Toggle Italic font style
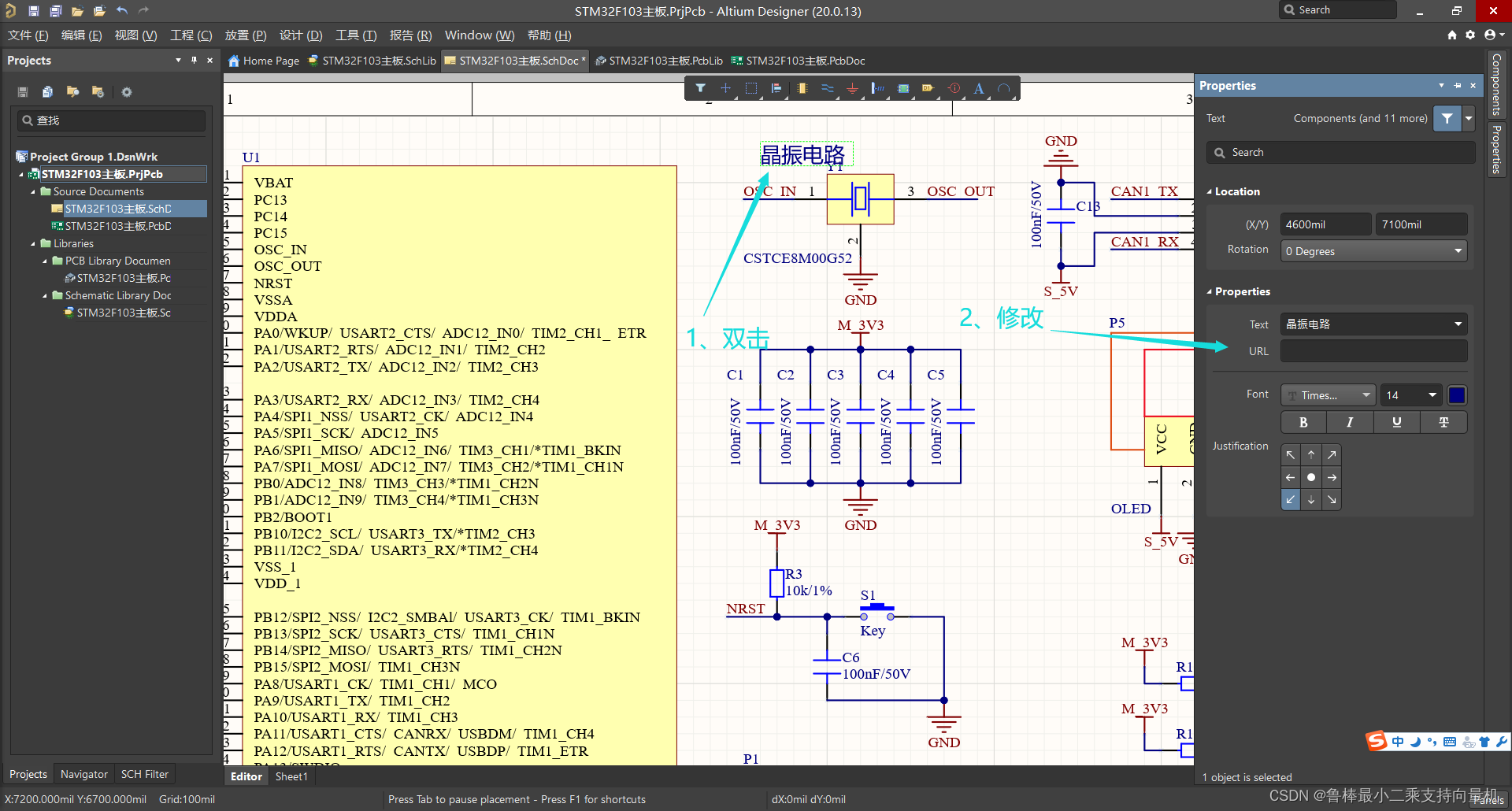The height and width of the screenshot is (811, 1512). tap(1350, 423)
